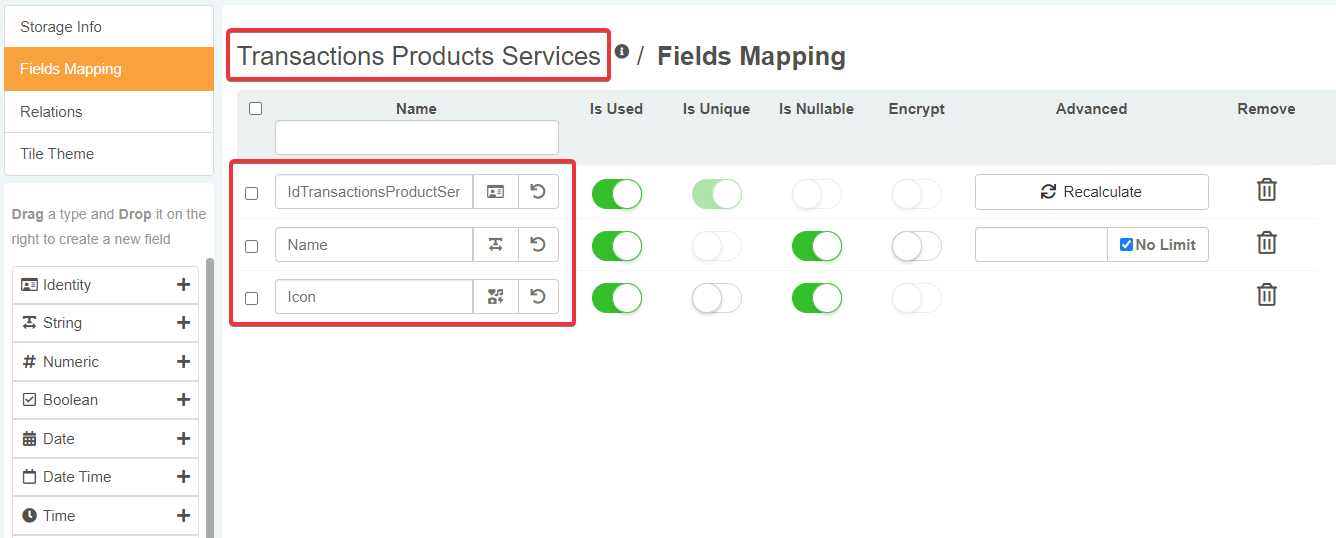
Task: Toggle Is Nullable for the Icon field
Action: click(x=816, y=297)
